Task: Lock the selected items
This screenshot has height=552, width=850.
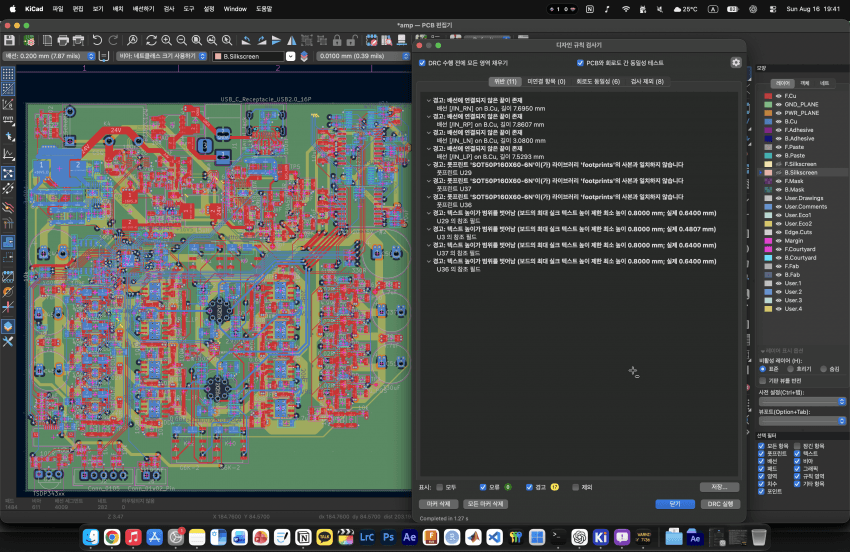Action: coord(337,40)
